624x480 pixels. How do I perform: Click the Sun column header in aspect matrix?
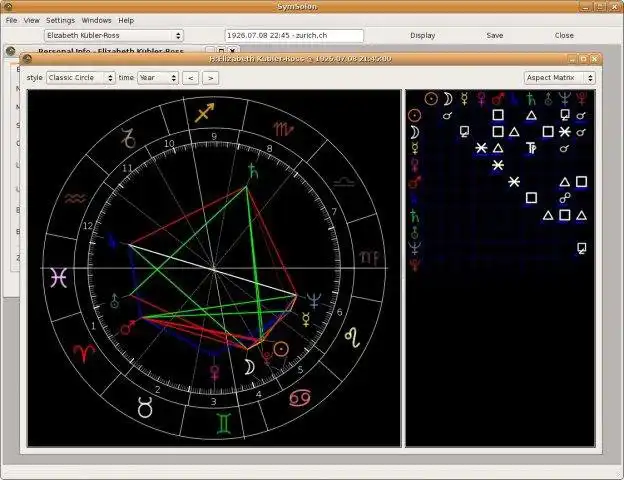431,99
